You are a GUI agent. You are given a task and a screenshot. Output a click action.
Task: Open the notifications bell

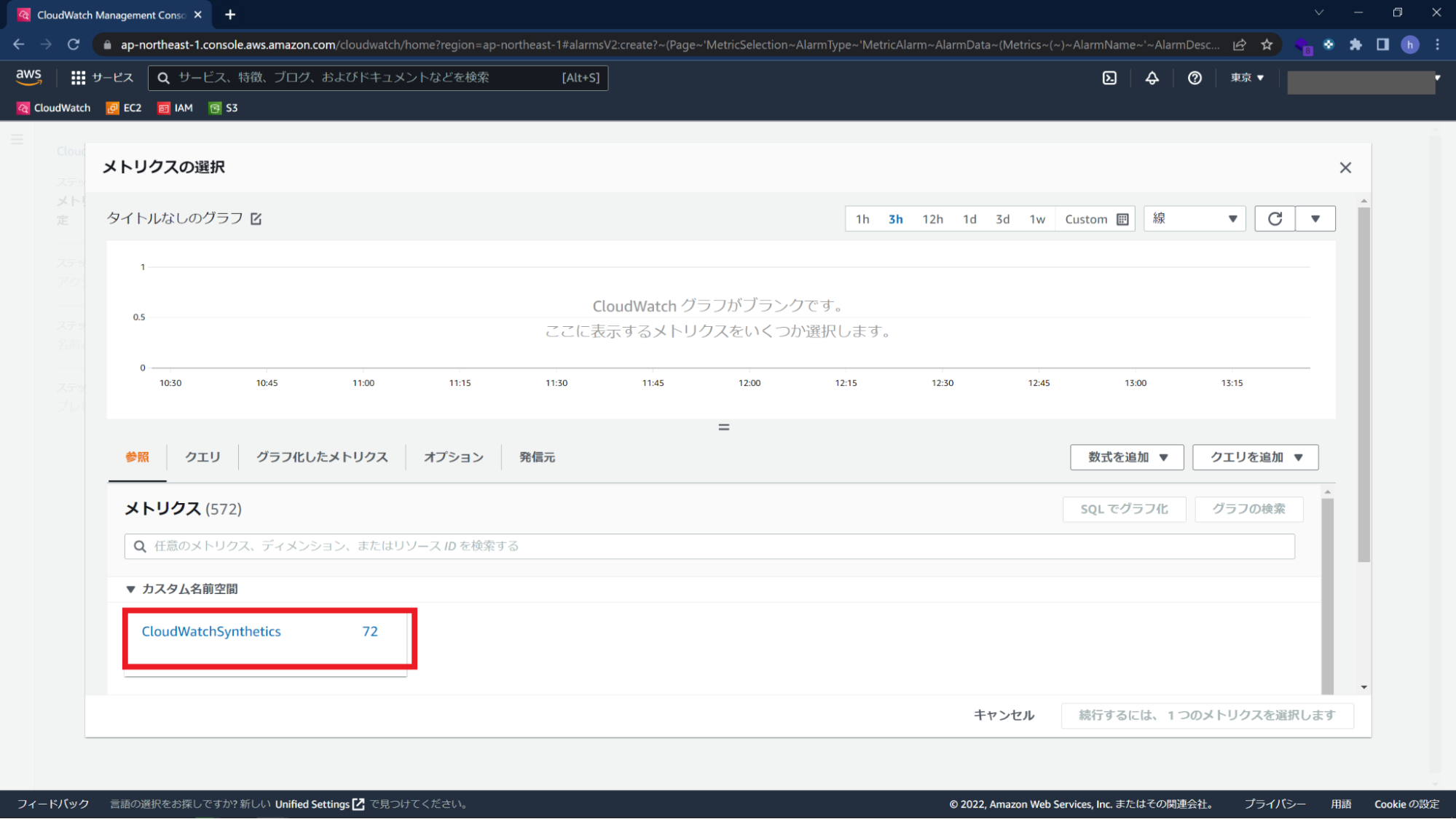(1152, 78)
